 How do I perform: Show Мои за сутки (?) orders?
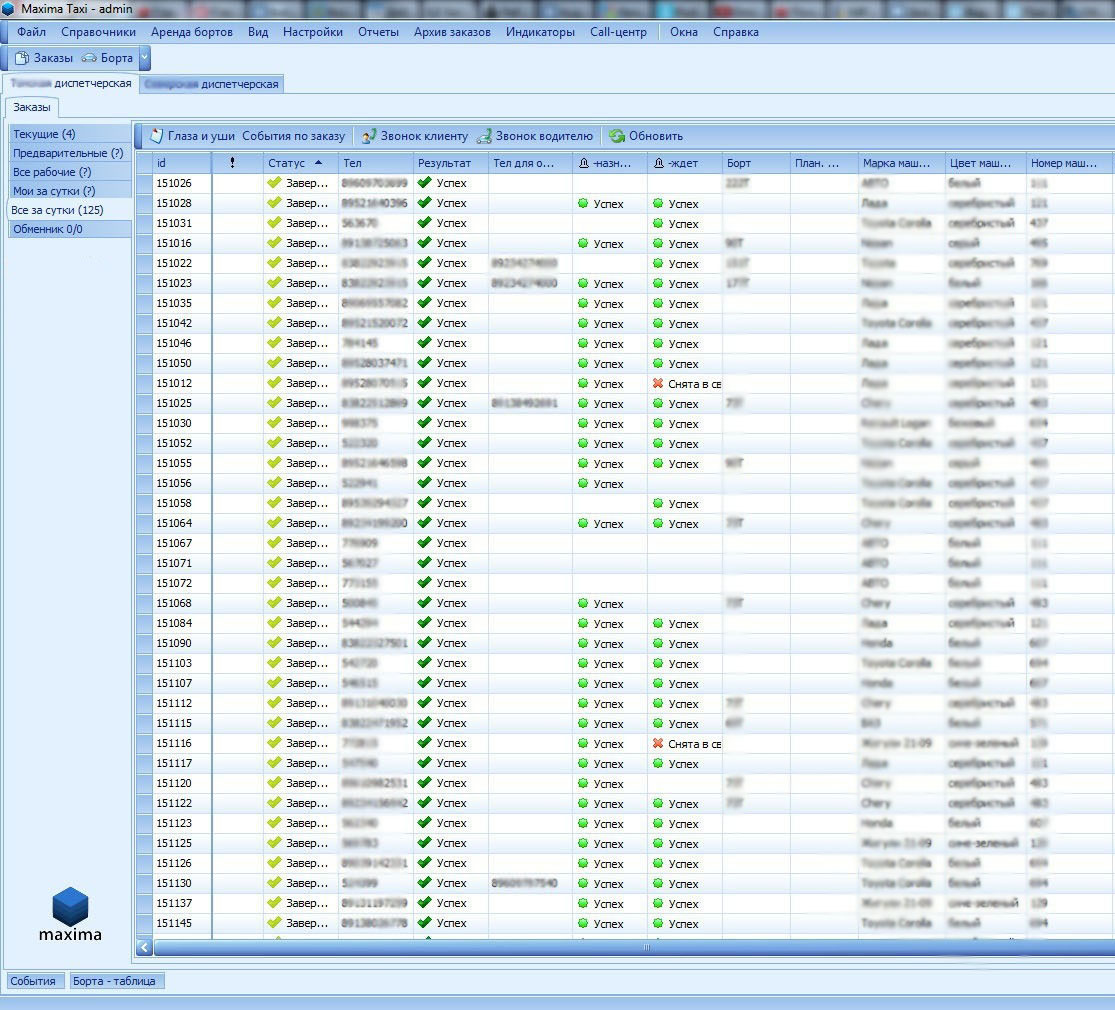pyautogui.click(x=70, y=191)
